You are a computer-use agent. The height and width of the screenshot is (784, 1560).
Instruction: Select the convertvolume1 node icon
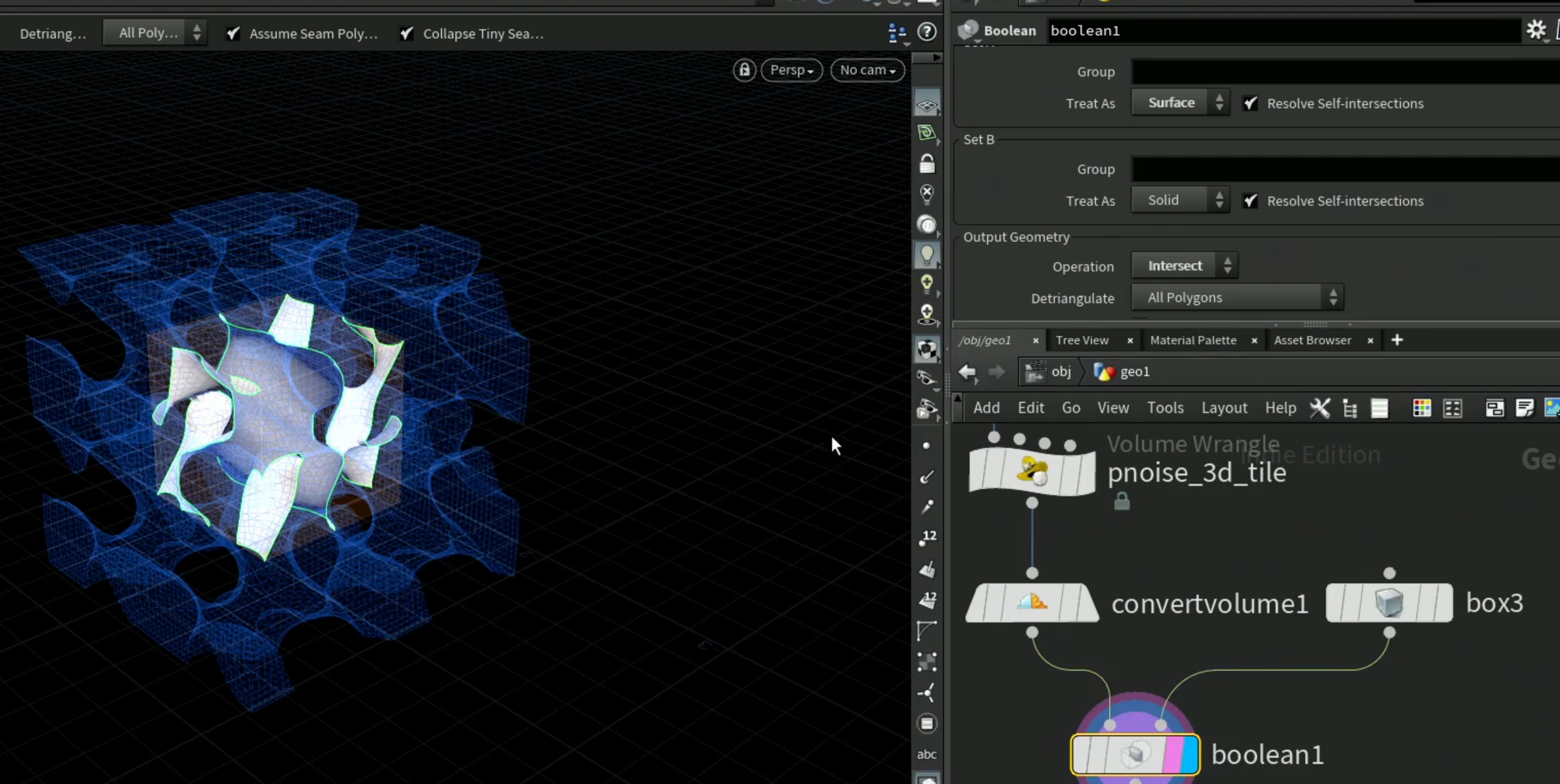point(1032,603)
